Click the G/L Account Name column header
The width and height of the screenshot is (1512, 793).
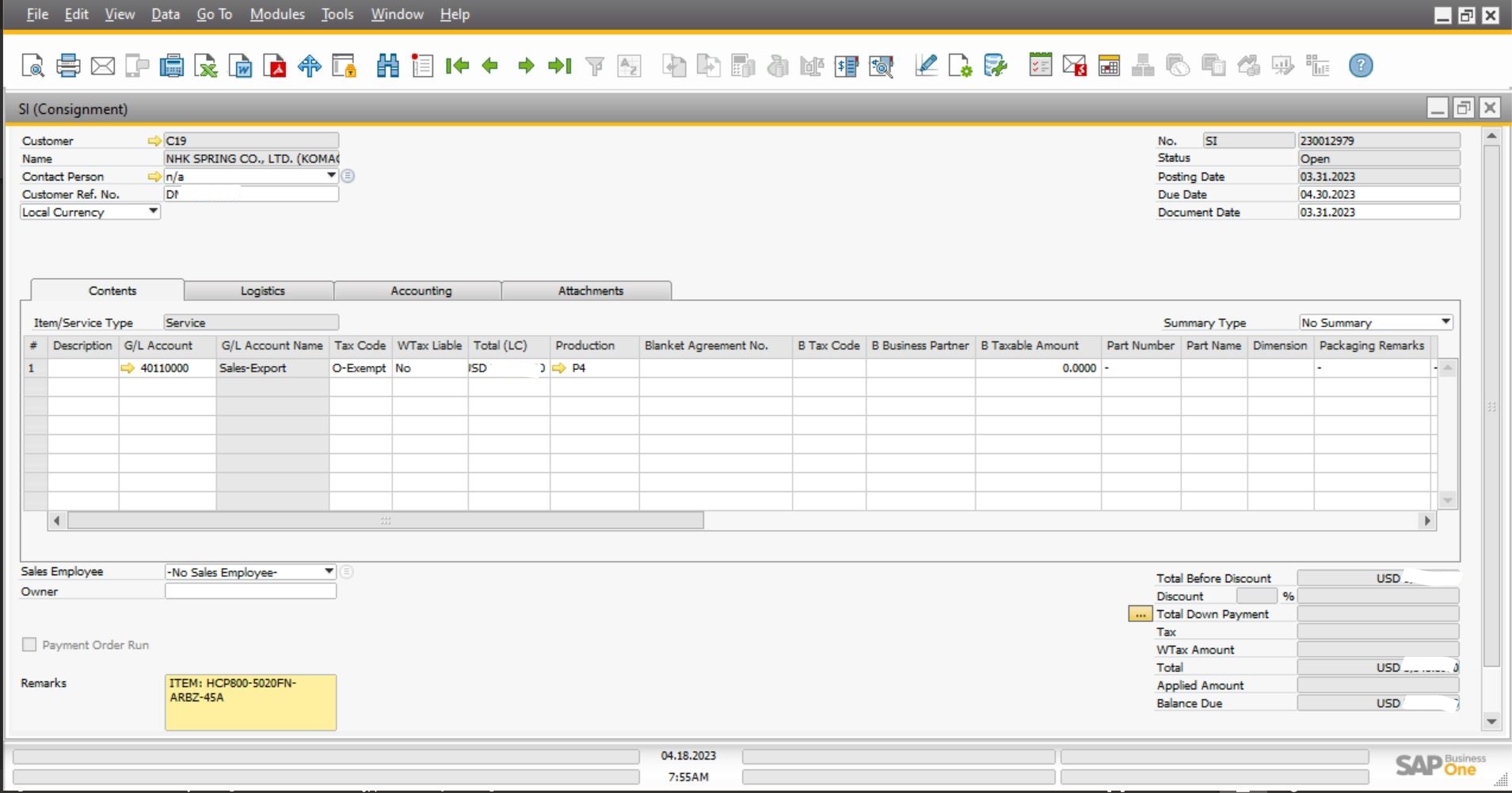pyautogui.click(x=272, y=345)
